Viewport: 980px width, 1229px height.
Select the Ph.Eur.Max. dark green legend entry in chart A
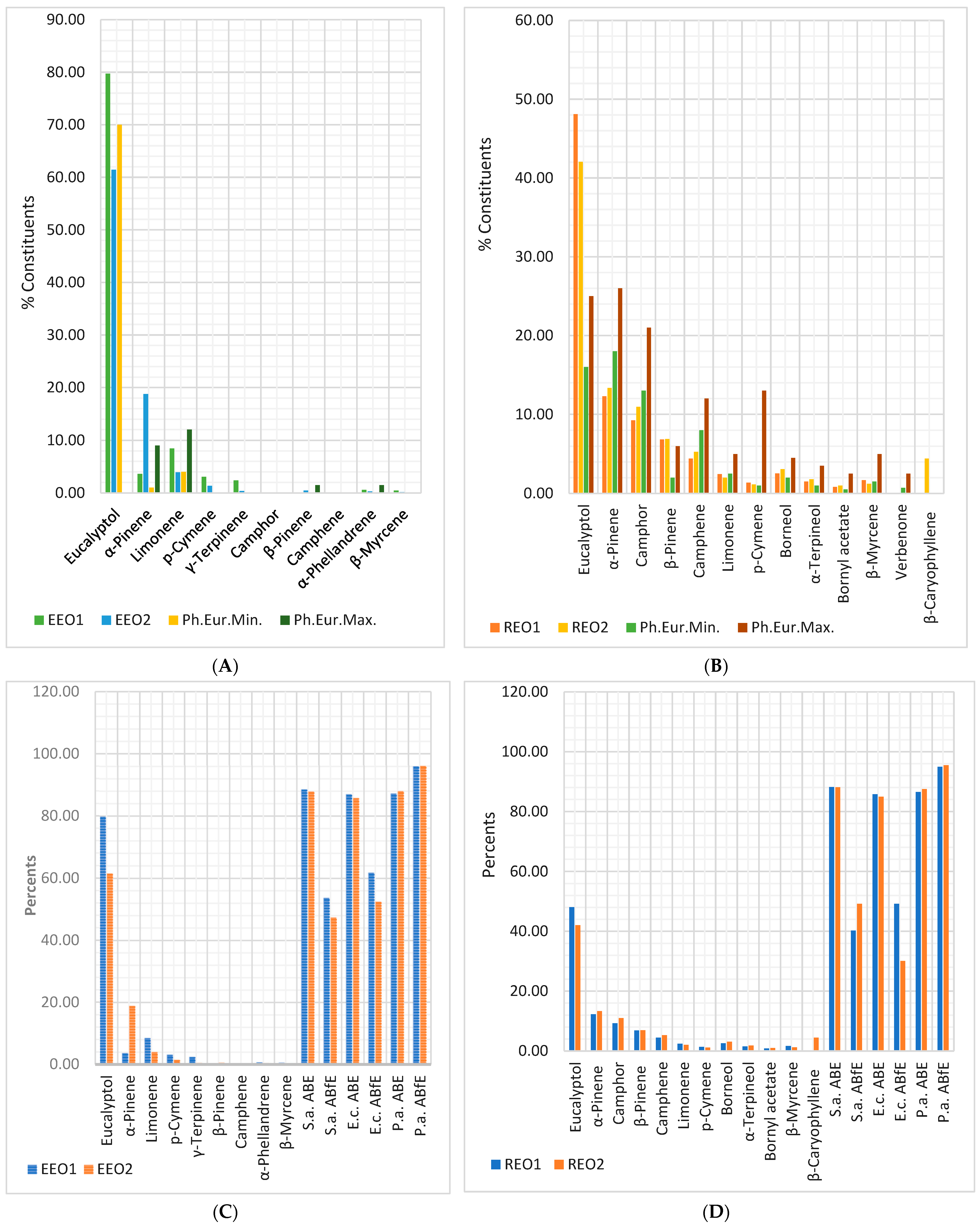coord(285,620)
